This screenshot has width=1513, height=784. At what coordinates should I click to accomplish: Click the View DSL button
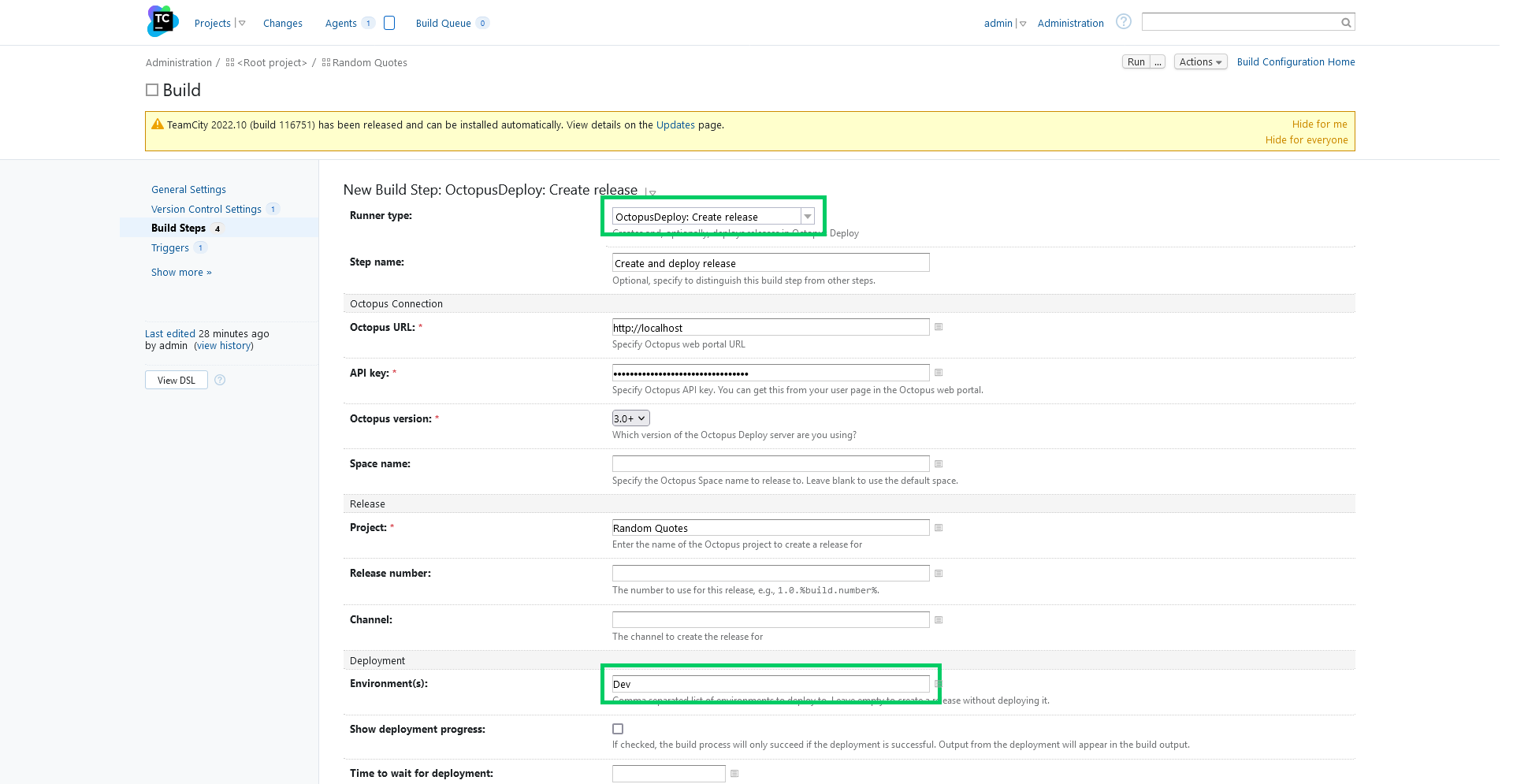[177, 380]
